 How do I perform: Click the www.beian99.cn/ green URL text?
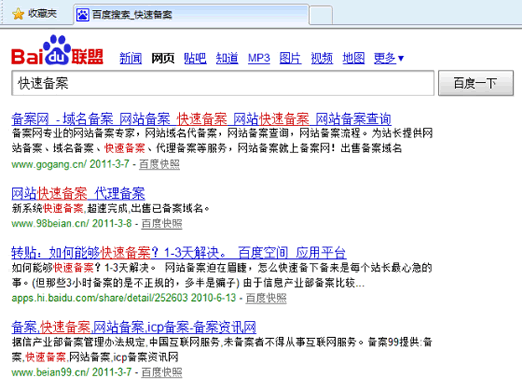(50, 372)
